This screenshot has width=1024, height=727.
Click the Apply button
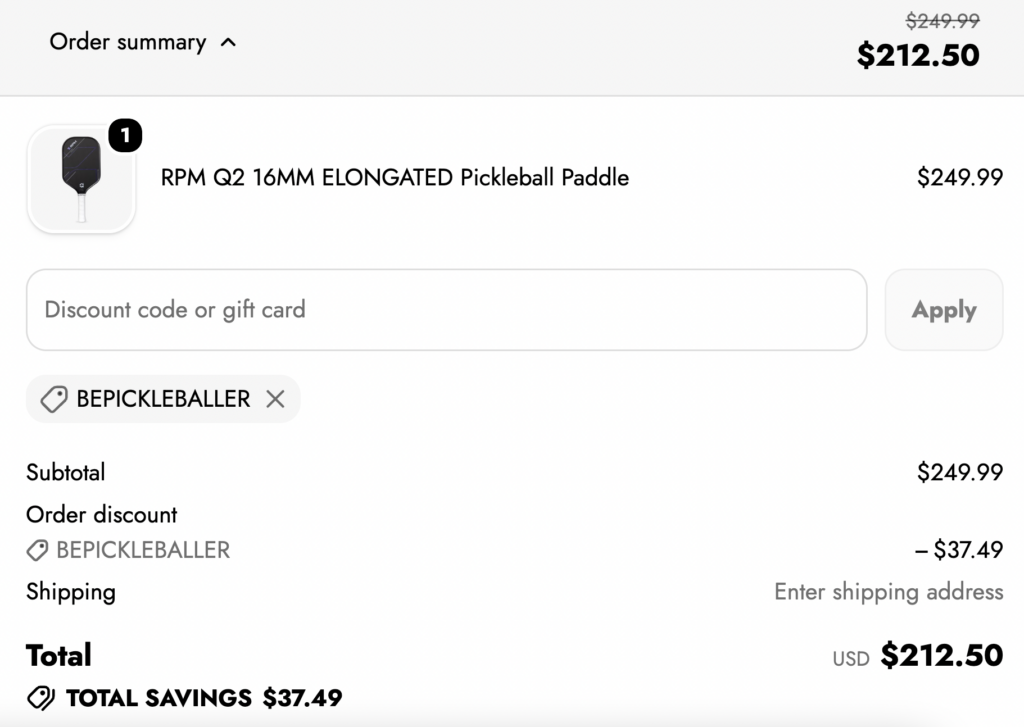coord(944,310)
